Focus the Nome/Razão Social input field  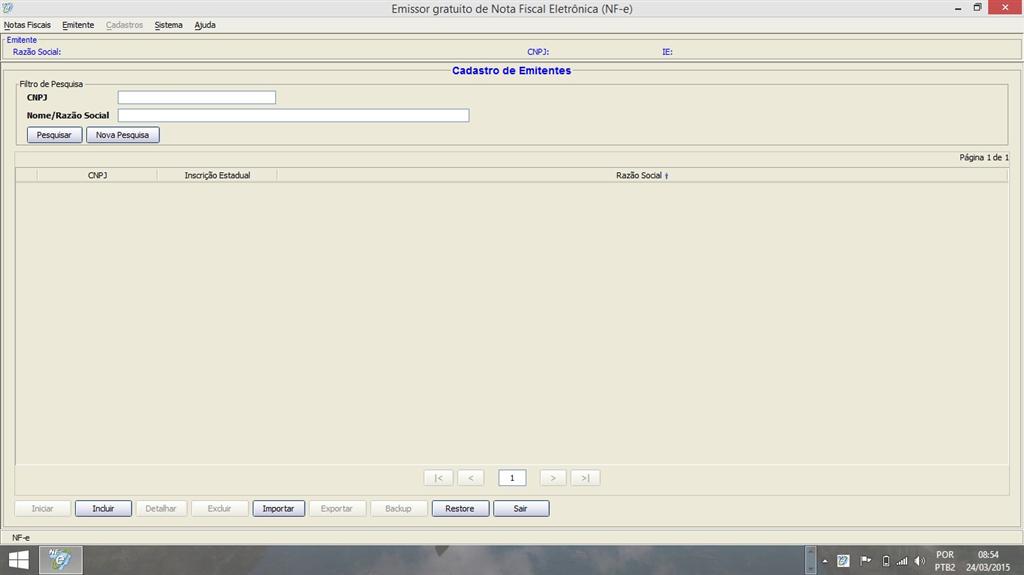tap(293, 116)
